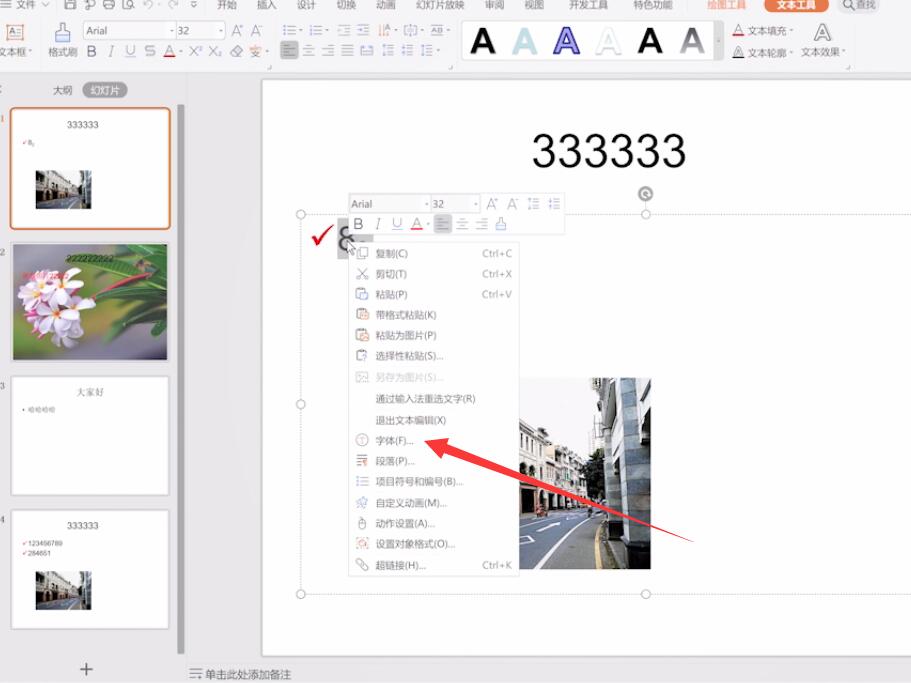This screenshot has height=683, width=911.
Task: Choose 粘贴(P) from the context menu
Action: (433, 294)
